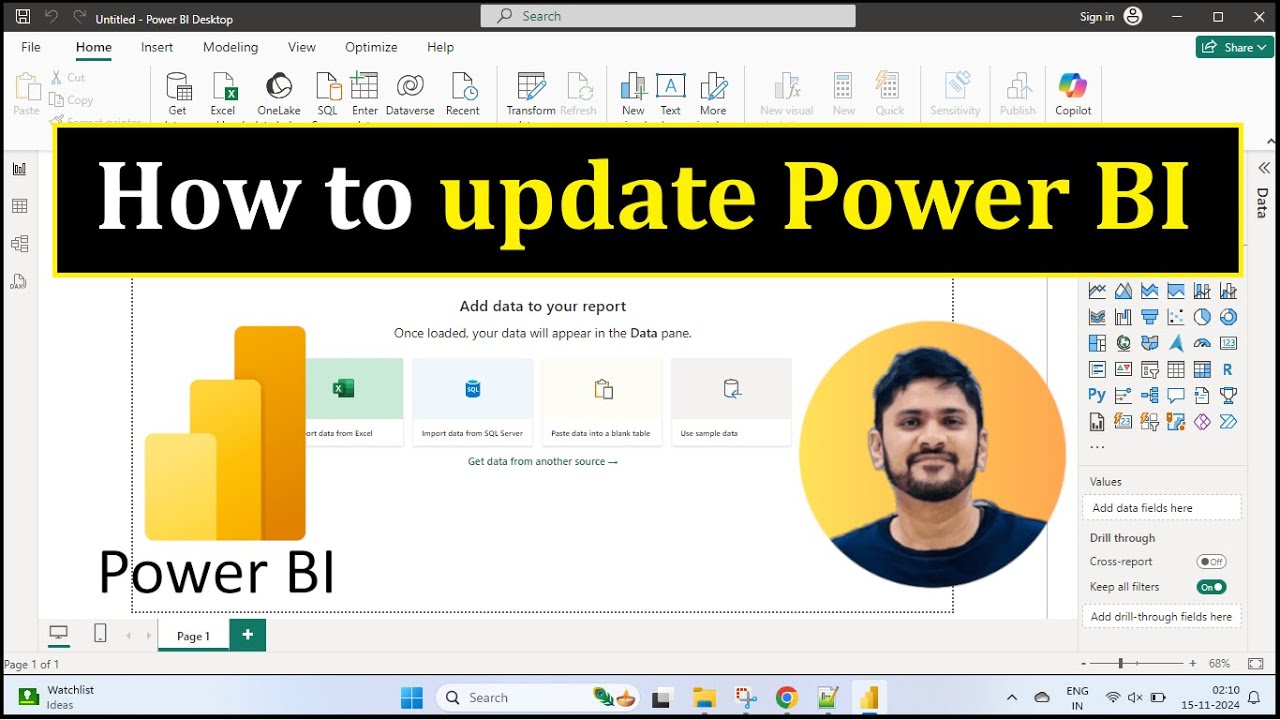
Task: Toggle Keep all filters switch
Action: (1211, 587)
